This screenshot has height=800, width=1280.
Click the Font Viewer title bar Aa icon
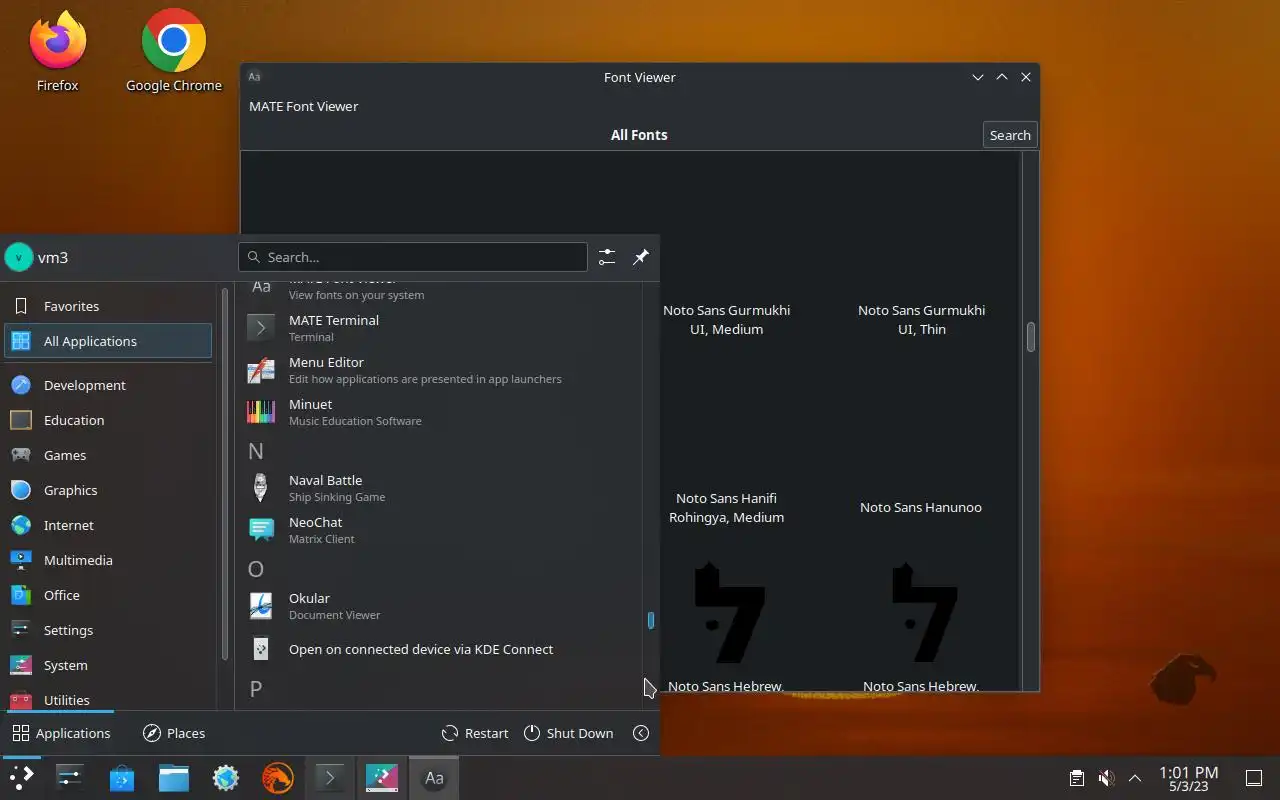254,77
